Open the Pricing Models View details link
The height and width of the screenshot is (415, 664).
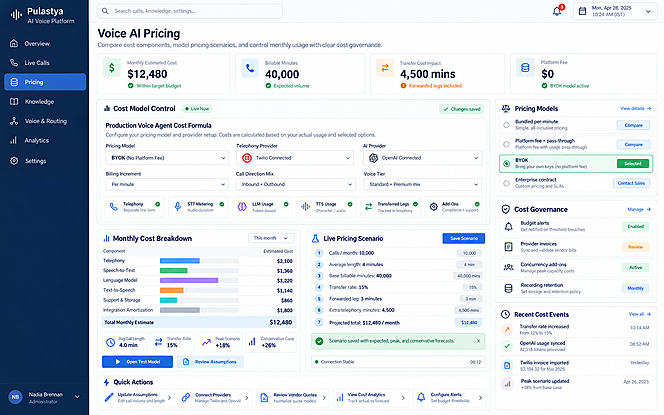[635, 109]
